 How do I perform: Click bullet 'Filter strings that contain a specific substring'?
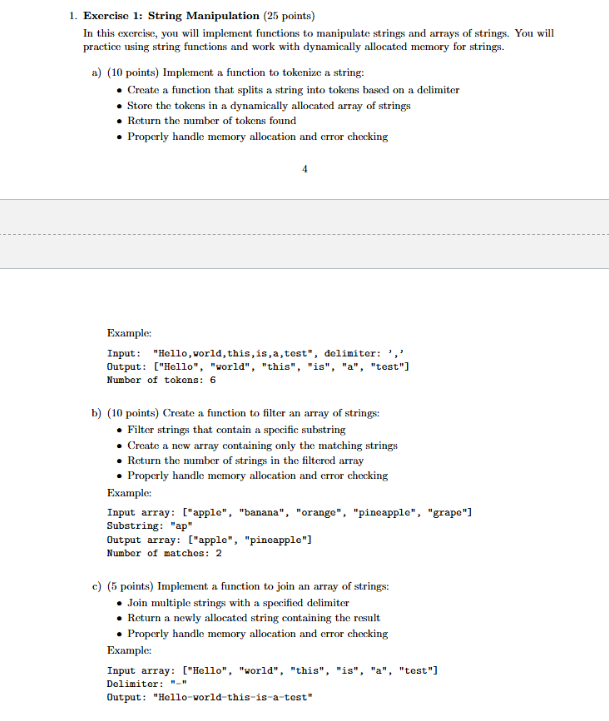[236, 430]
